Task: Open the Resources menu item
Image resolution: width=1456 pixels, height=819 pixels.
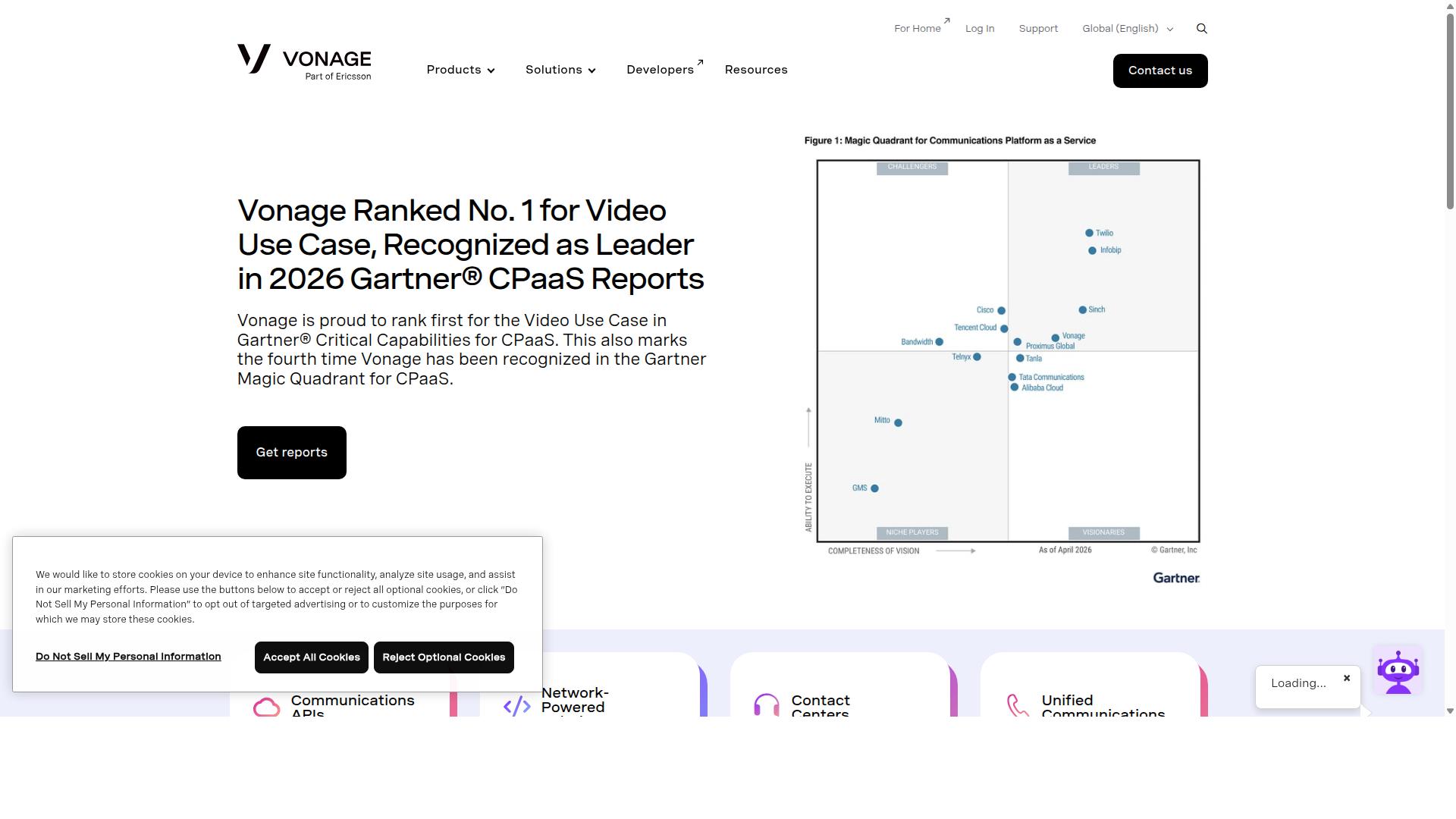Action: 756,70
